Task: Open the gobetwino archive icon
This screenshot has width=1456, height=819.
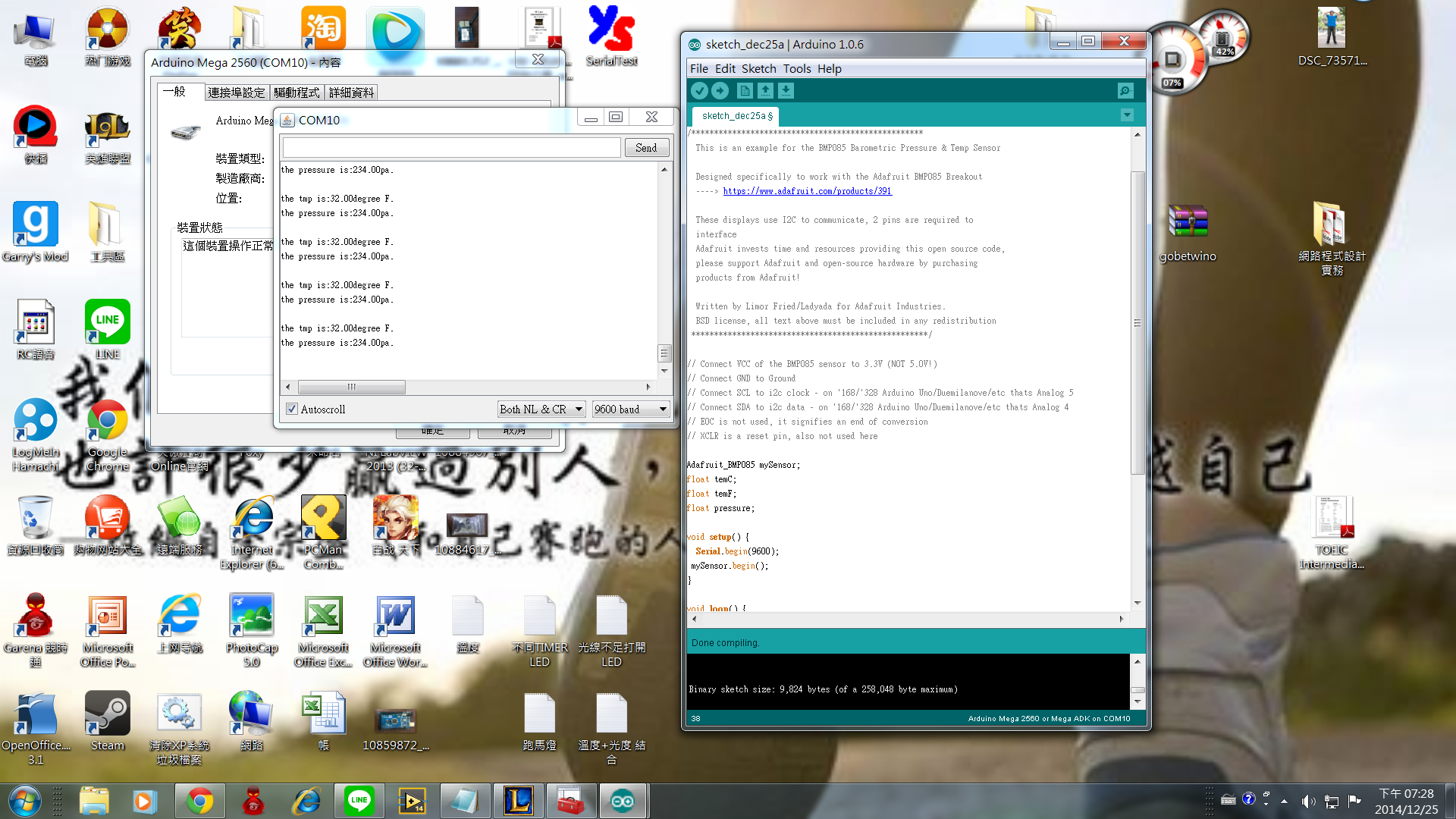Action: click(1188, 232)
